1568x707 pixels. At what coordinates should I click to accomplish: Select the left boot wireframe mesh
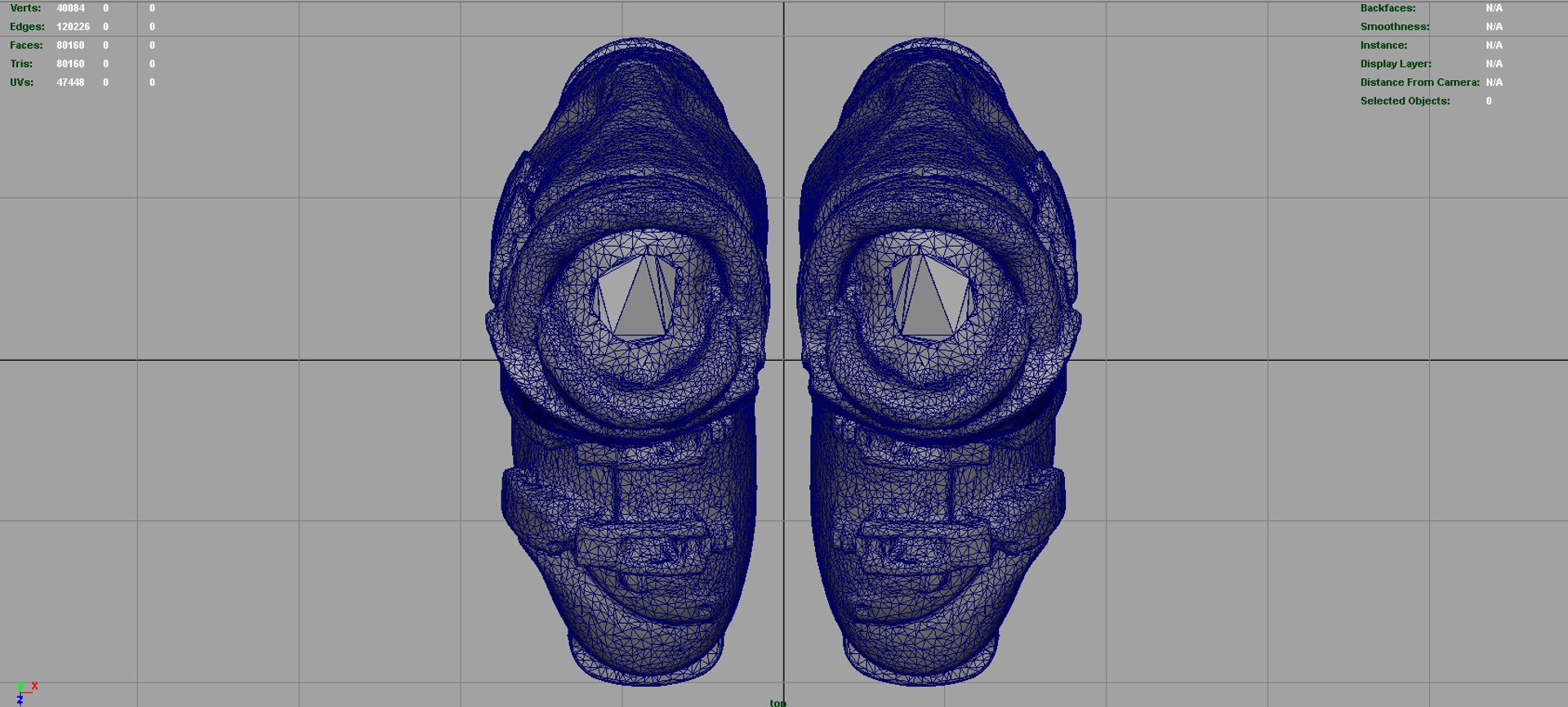pos(628,361)
